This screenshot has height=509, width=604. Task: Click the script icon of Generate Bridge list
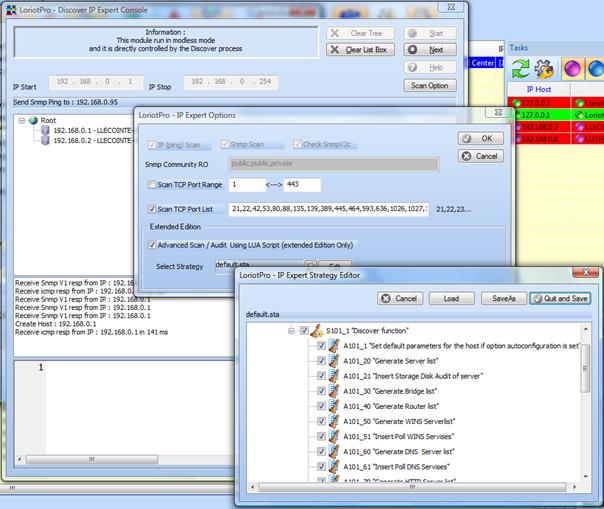tap(334, 391)
